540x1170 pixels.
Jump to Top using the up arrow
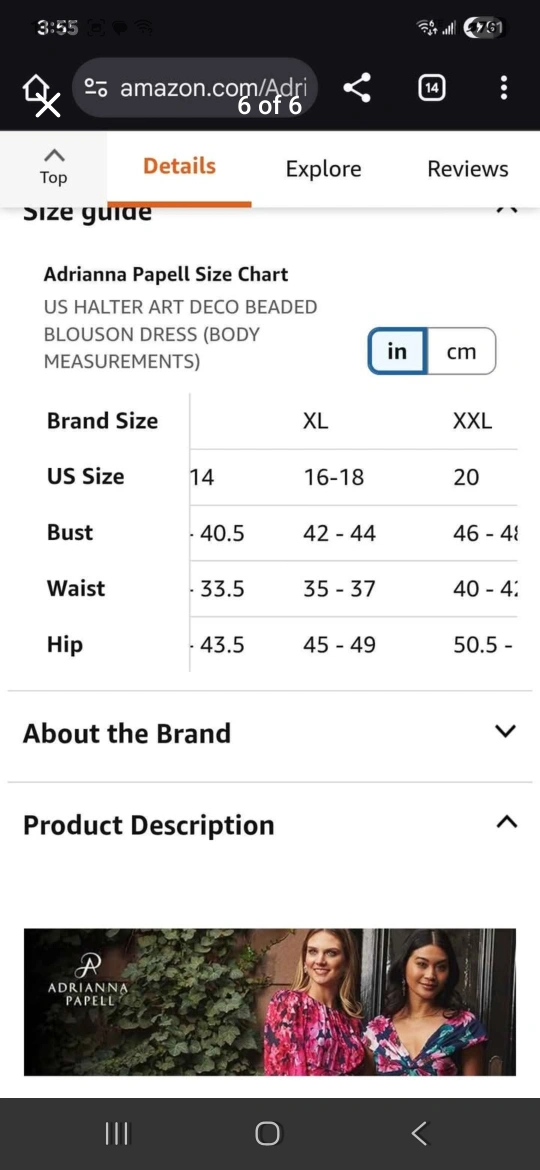pos(53,166)
